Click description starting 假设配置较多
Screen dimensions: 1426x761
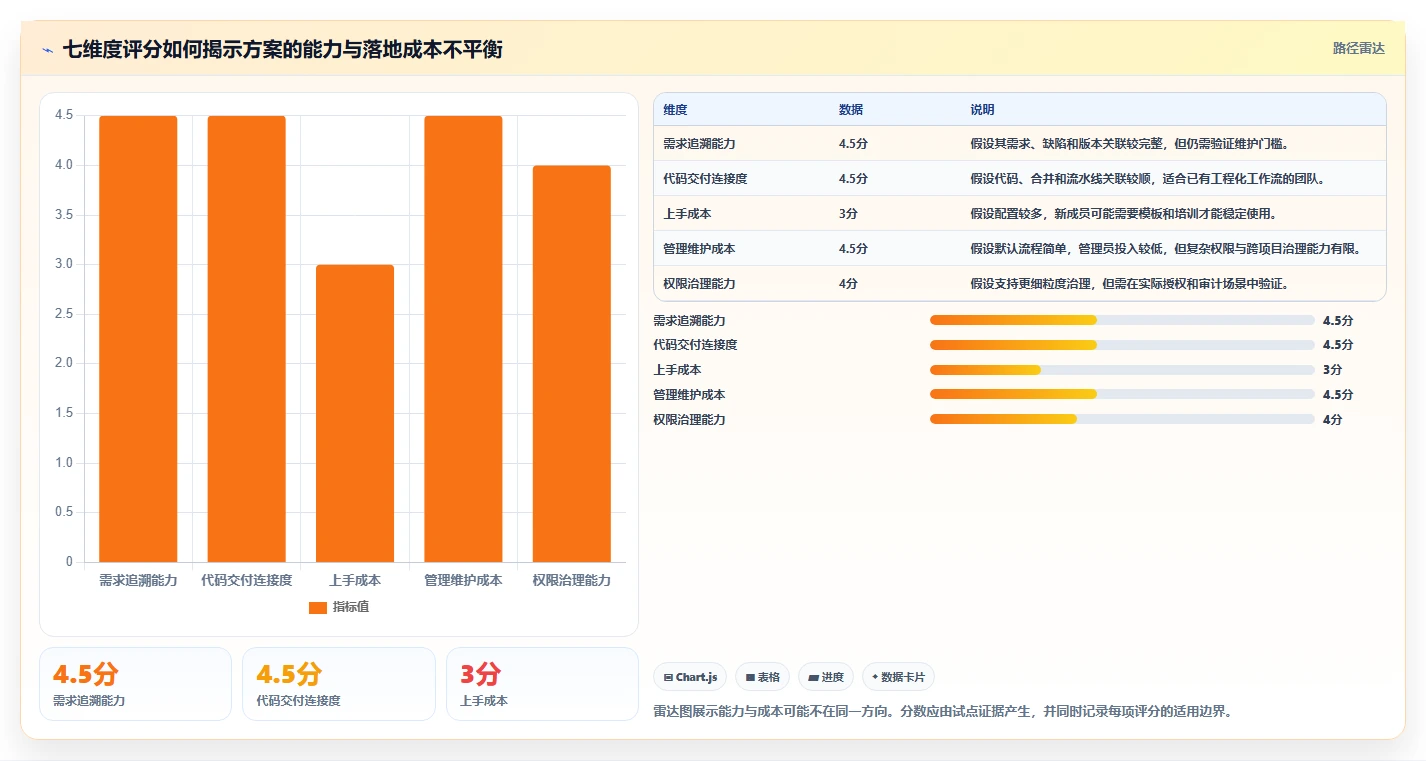(1123, 214)
